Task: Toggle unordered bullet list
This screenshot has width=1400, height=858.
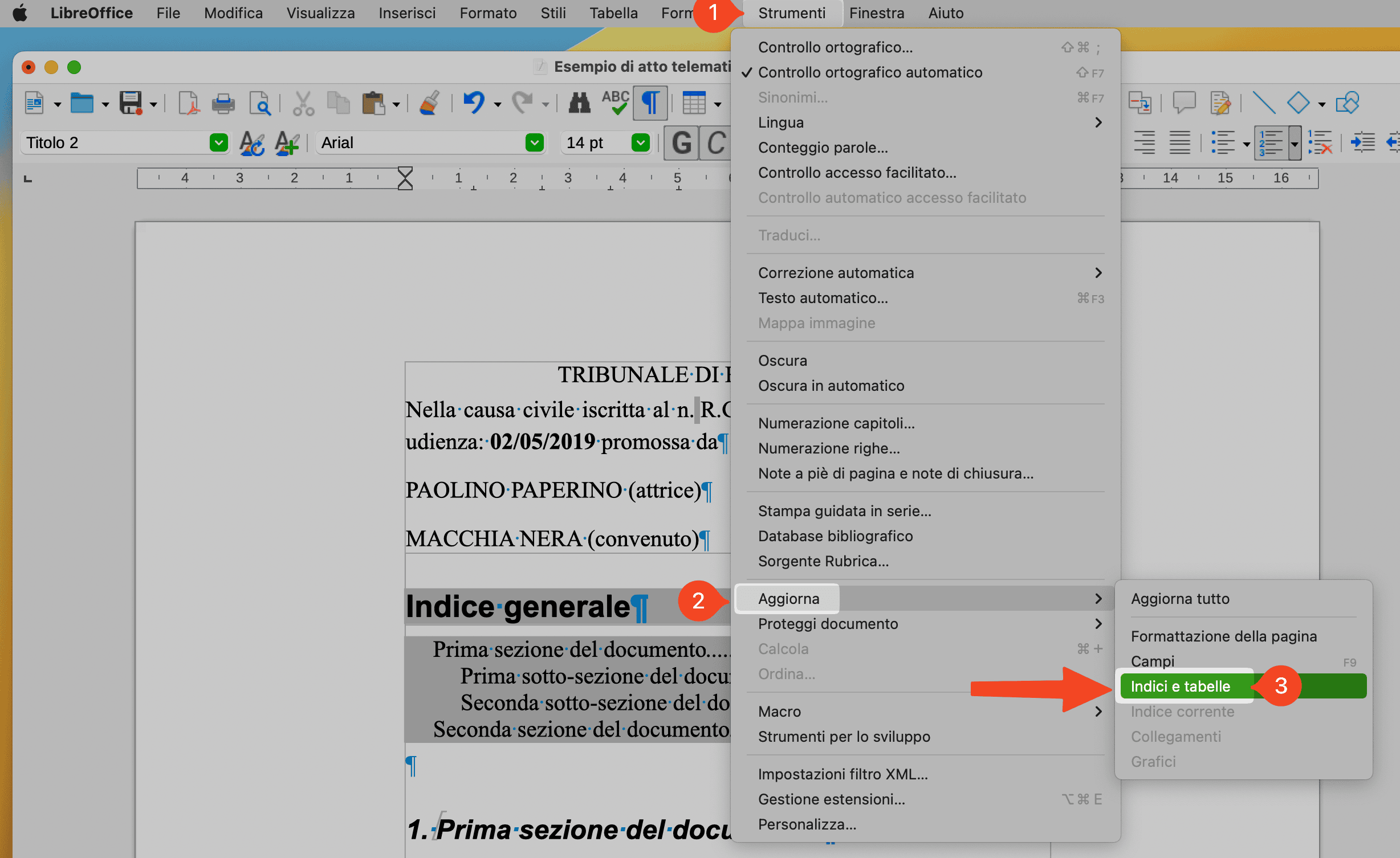Action: click(1223, 142)
